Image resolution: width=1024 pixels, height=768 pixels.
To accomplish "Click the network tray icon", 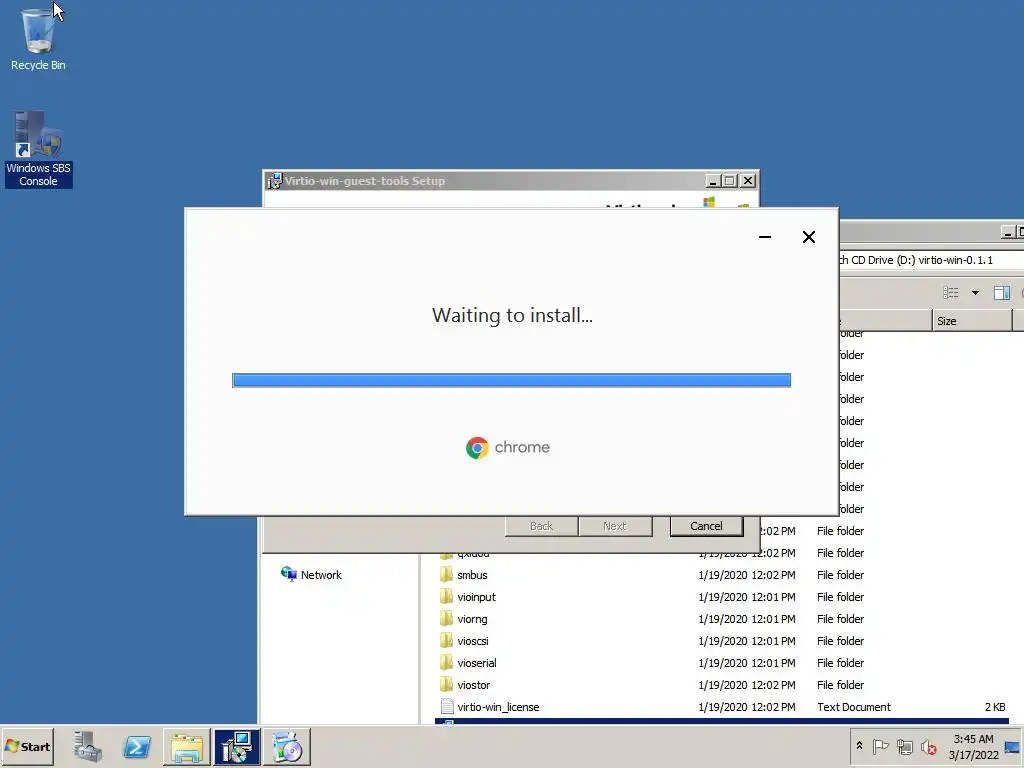I will 904,746.
